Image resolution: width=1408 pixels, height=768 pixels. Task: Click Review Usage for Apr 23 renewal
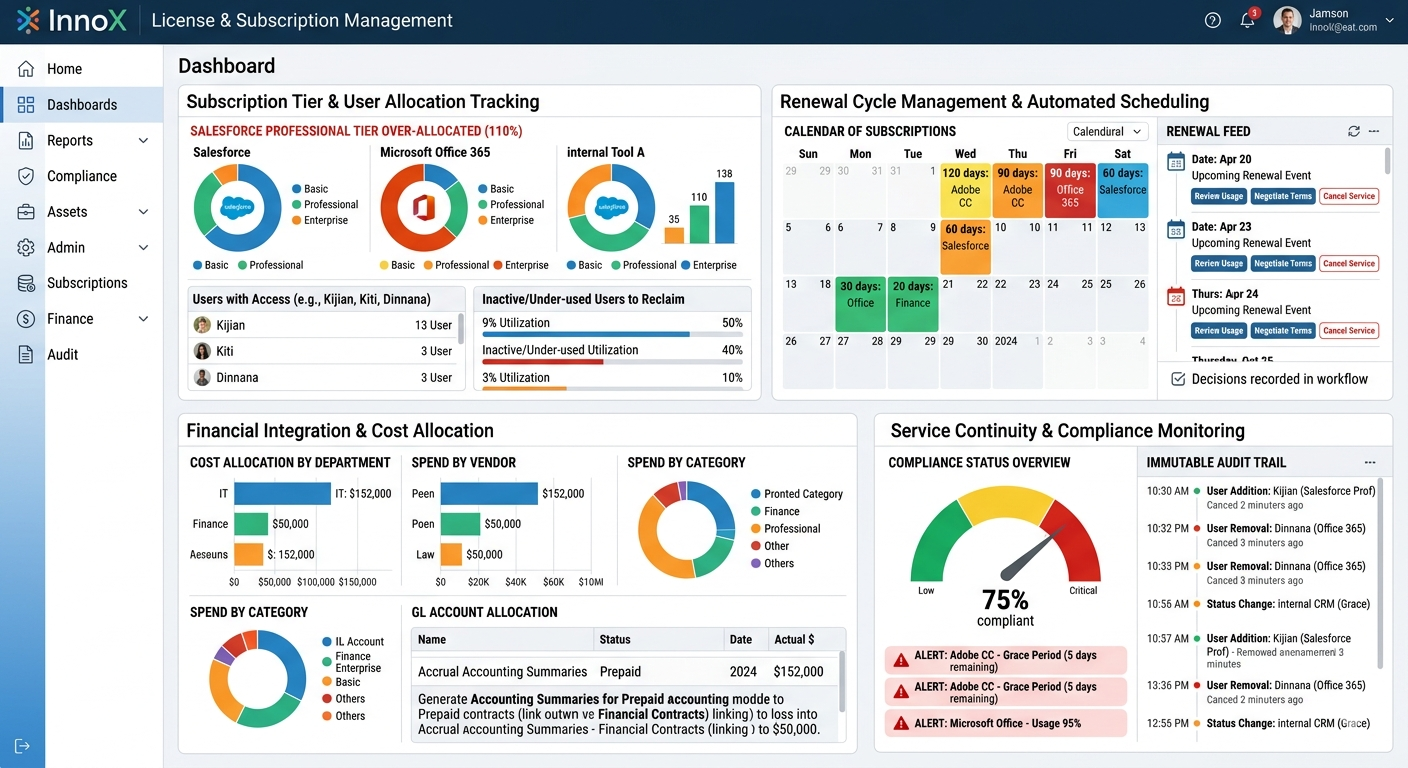coord(1218,263)
